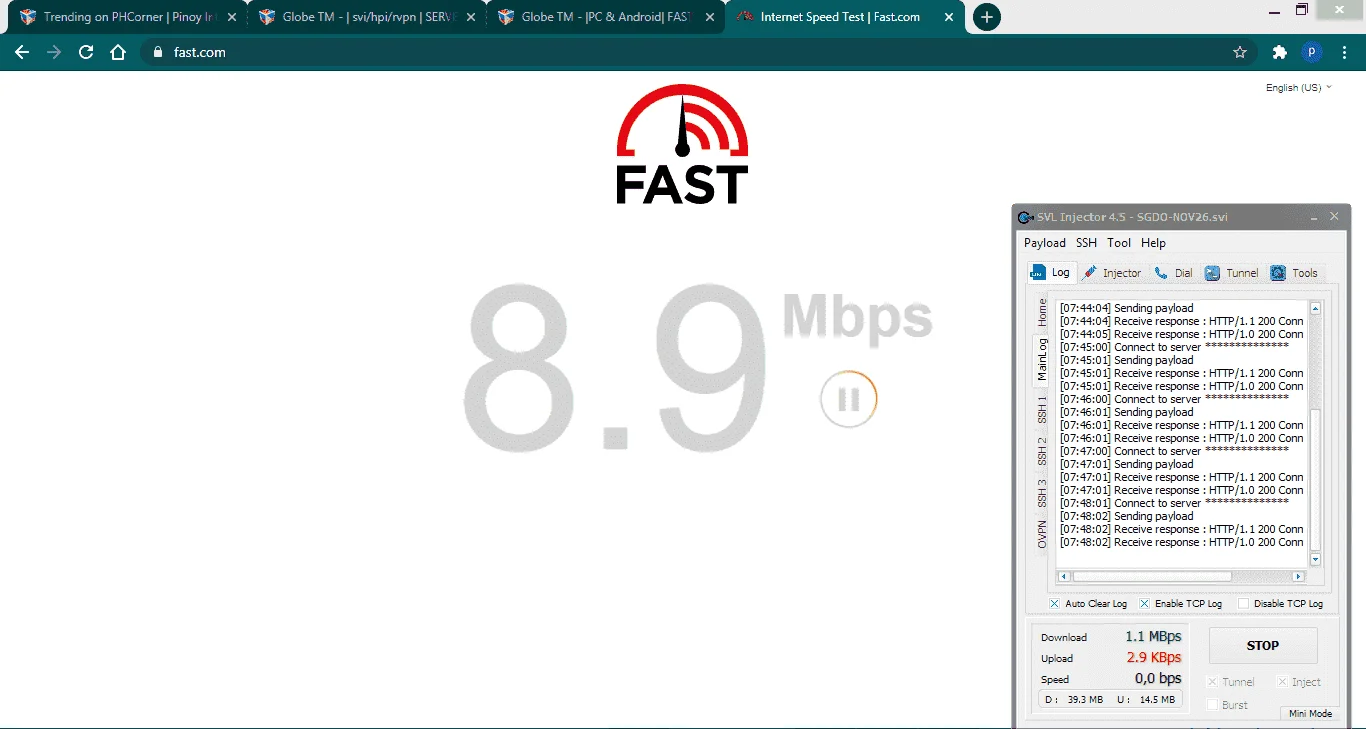The height and width of the screenshot is (729, 1366).
Task: Open the SSH 3 vertical log tab
Action: click(1042, 493)
